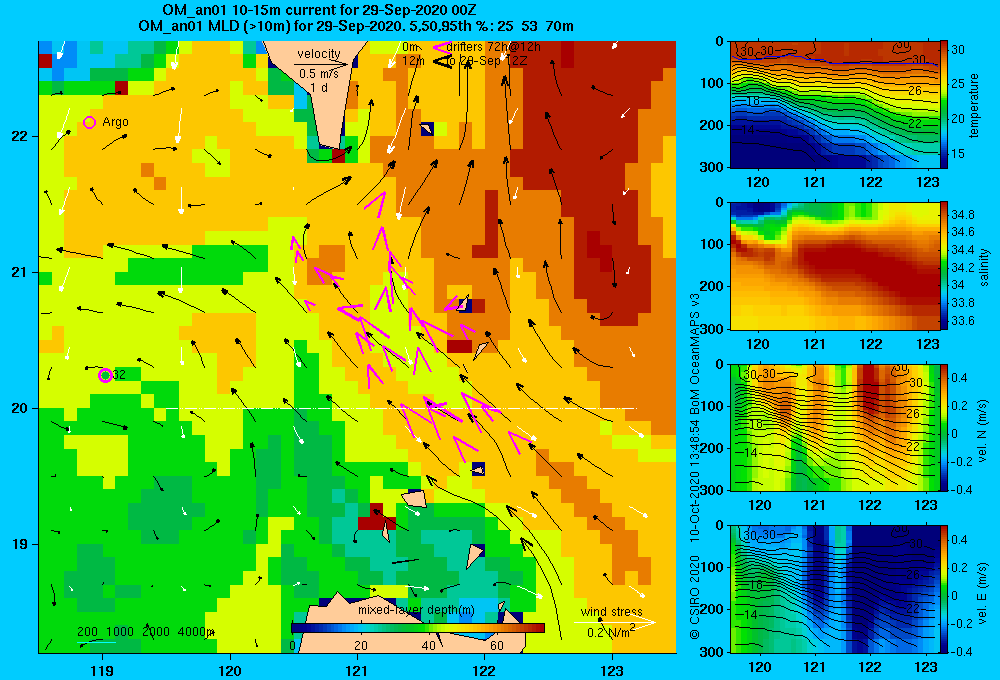Click the main map's left-axis latitude '21' label
Viewport: 1000px width, 680px height.
(x=19, y=272)
